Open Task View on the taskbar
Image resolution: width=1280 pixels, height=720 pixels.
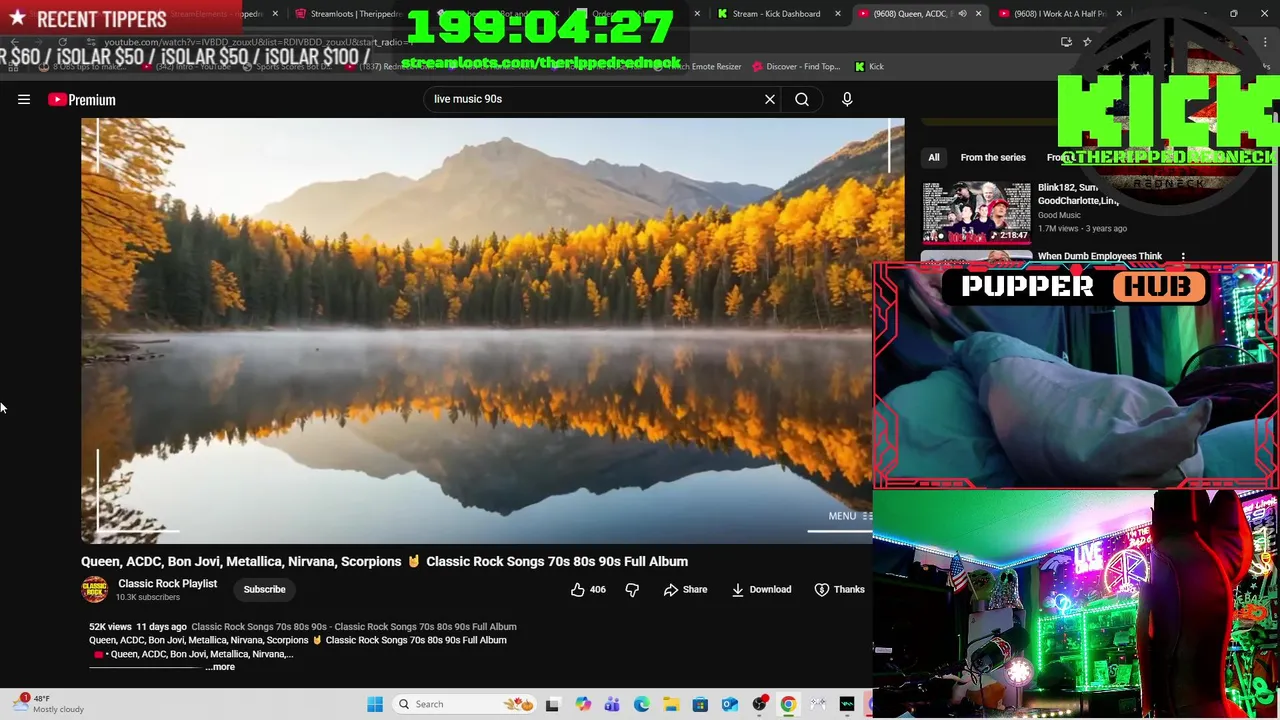pos(552,704)
